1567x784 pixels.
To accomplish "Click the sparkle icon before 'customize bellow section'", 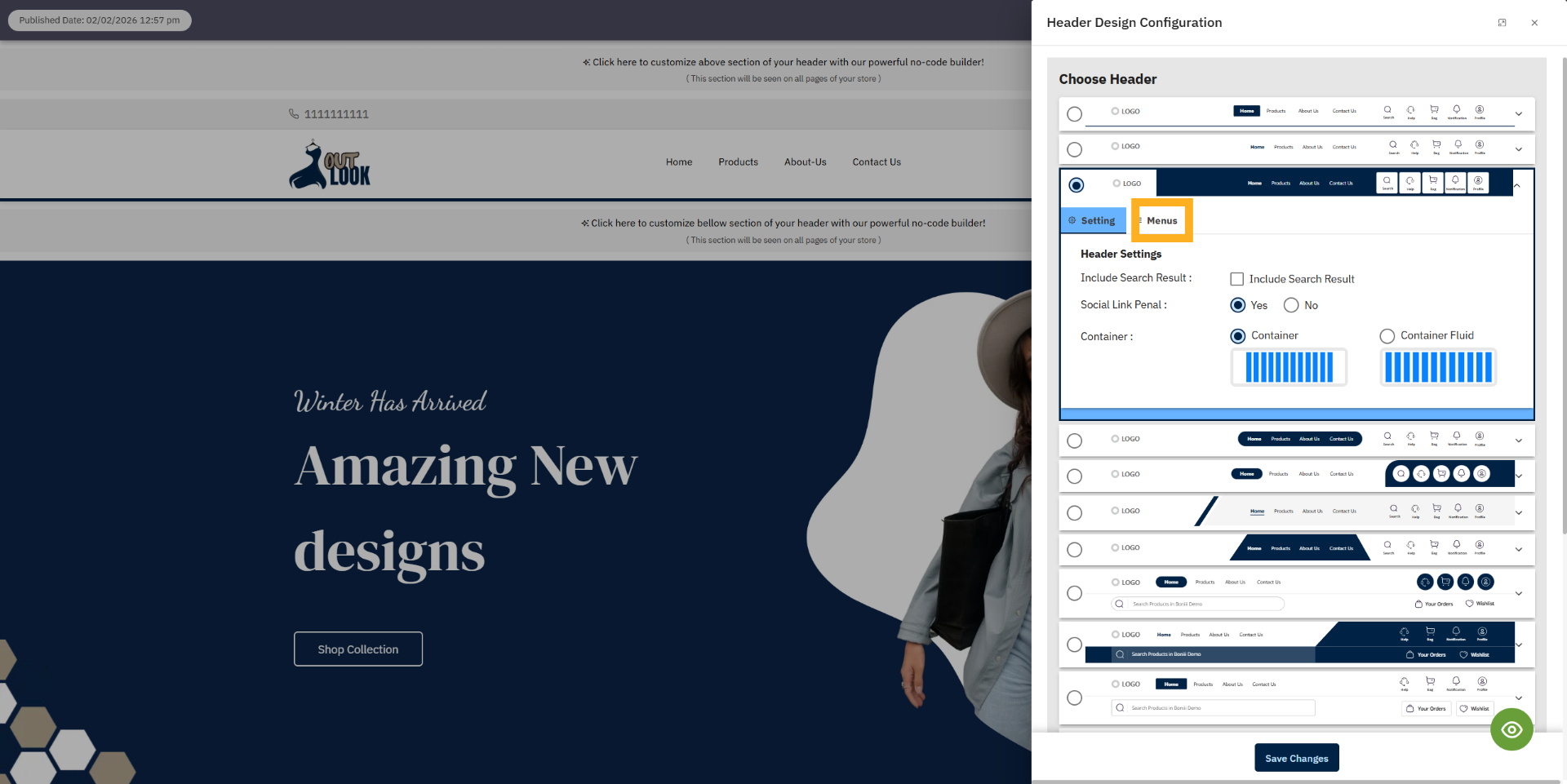I will 584,223.
